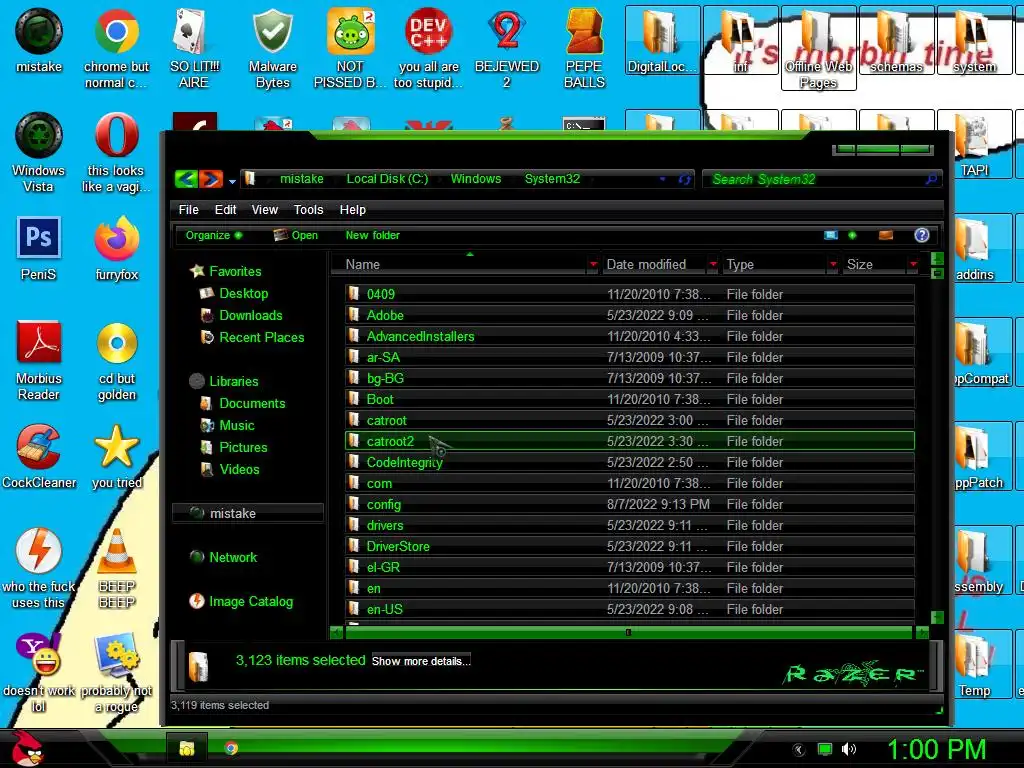Click the Chrome icon in the taskbar
The height and width of the screenshot is (768, 1024).
[231, 748]
